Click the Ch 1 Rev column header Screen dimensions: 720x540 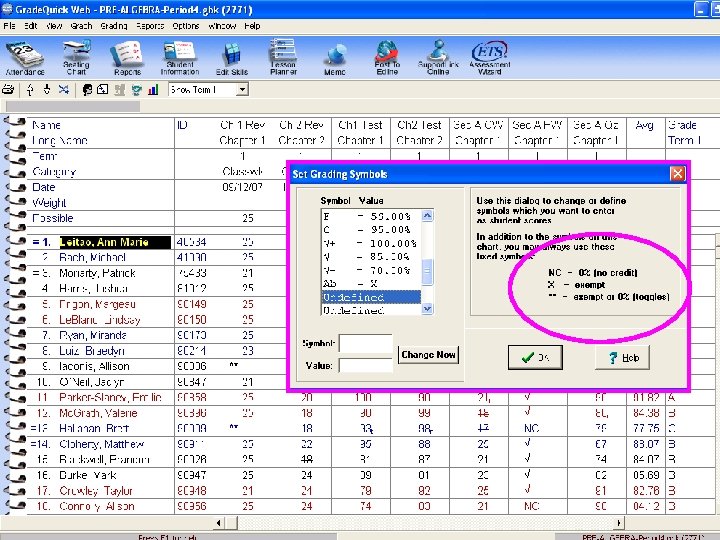tap(243, 125)
